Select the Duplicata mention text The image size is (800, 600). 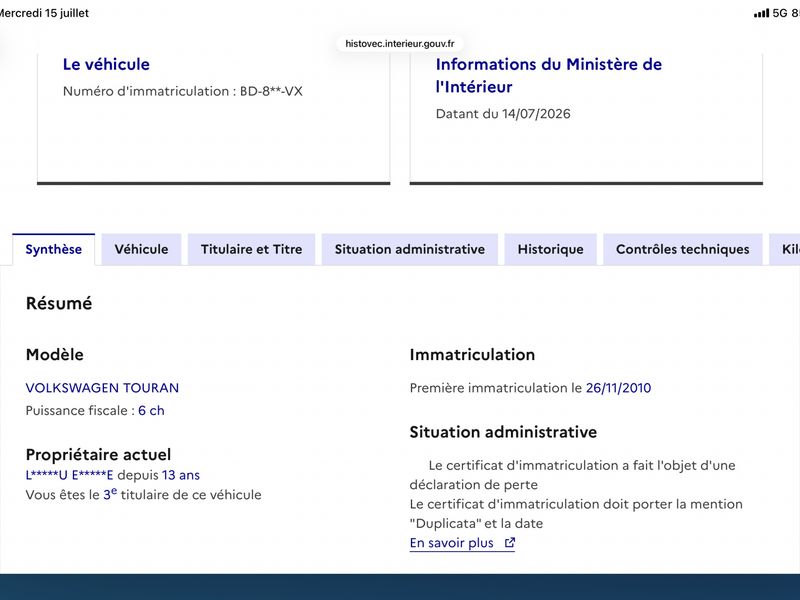pyautogui.click(x=576, y=514)
